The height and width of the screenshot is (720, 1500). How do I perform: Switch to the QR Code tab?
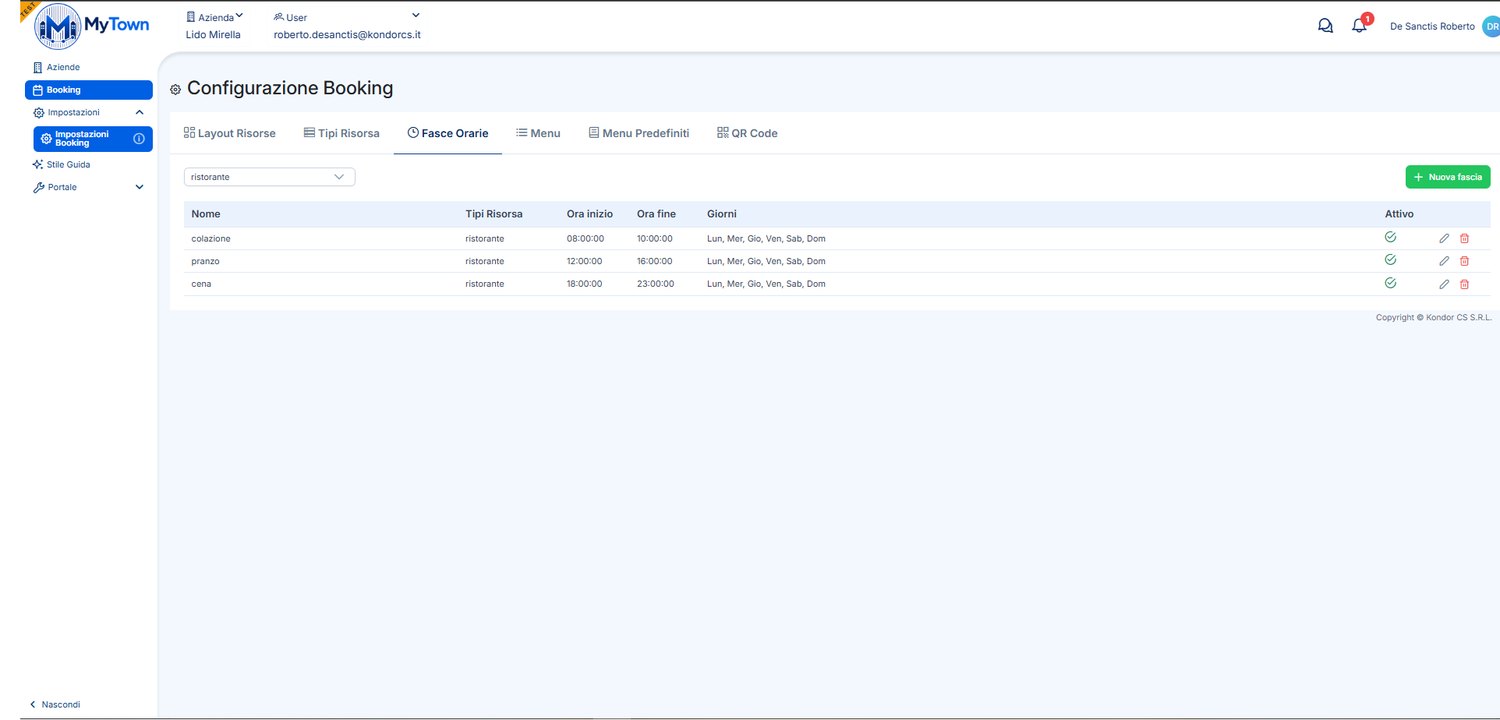pos(747,133)
